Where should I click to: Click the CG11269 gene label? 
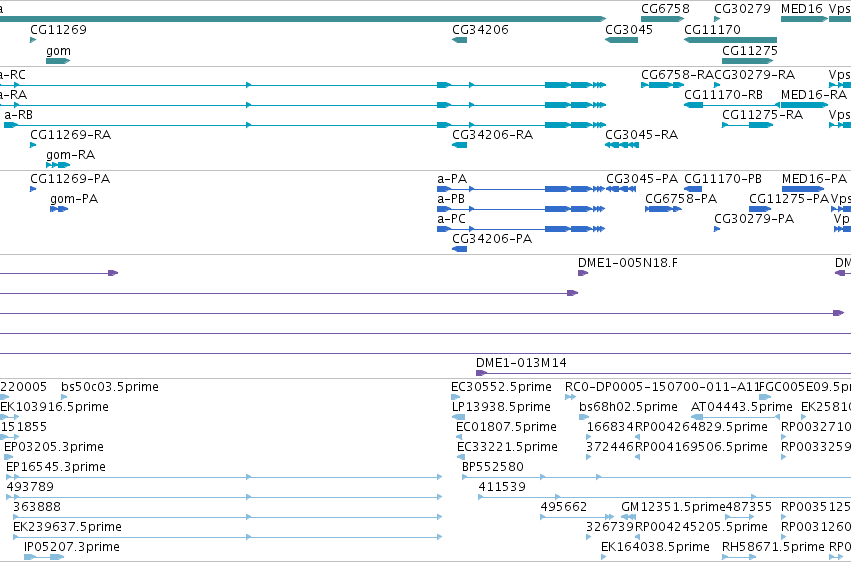58,29
